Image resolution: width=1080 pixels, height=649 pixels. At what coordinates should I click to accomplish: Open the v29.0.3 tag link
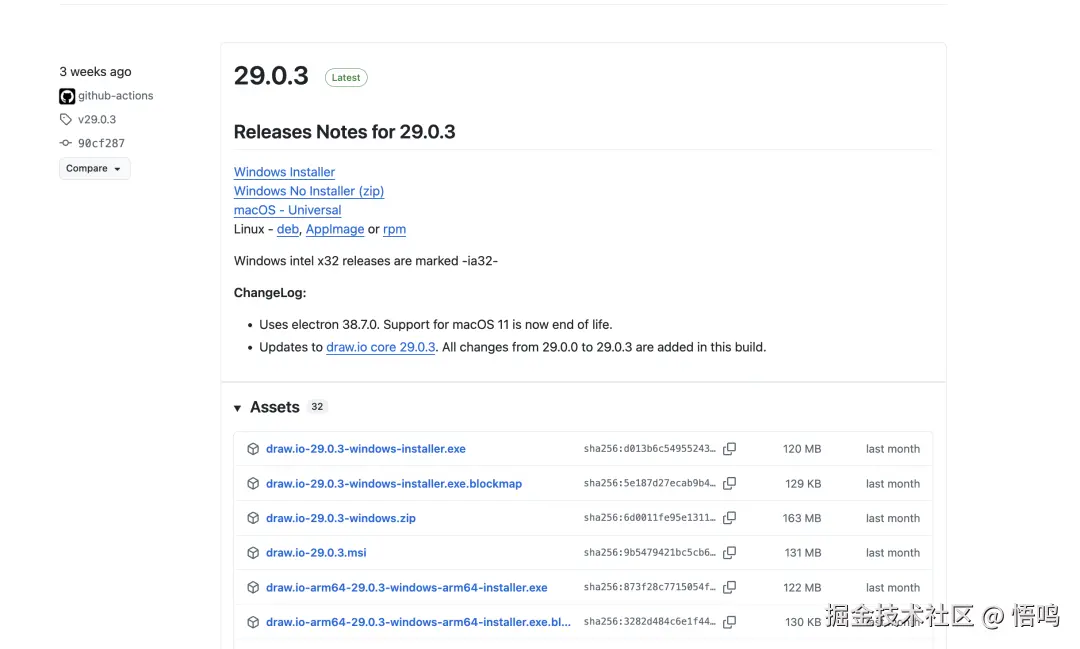tap(97, 119)
